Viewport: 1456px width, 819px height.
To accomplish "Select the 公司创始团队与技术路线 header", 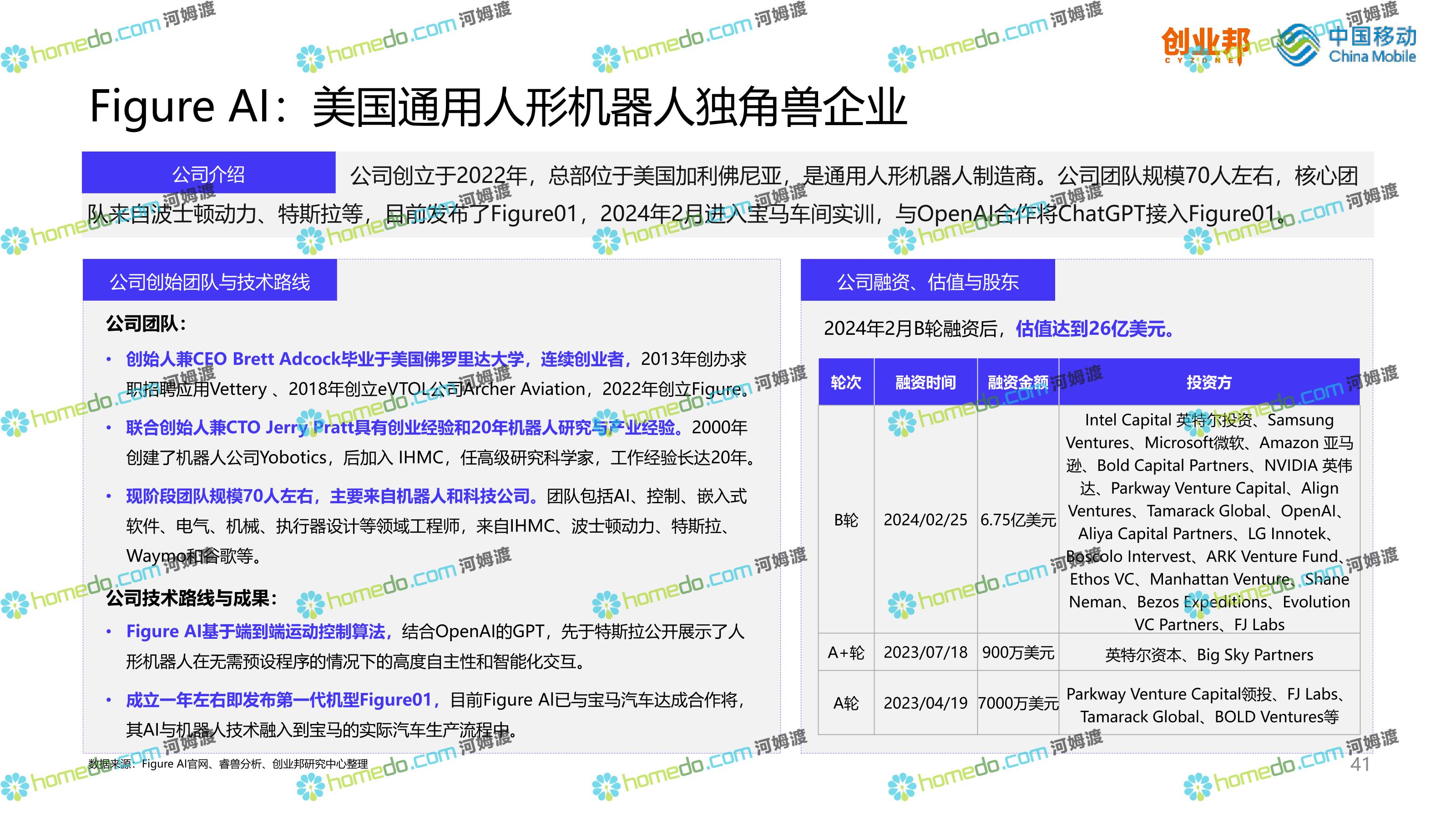I will pos(210,281).
